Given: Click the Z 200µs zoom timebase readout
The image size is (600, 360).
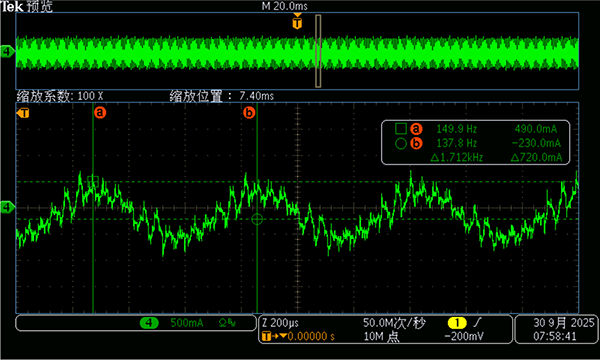Looking at the screenshot, I should tap(280, 323).
